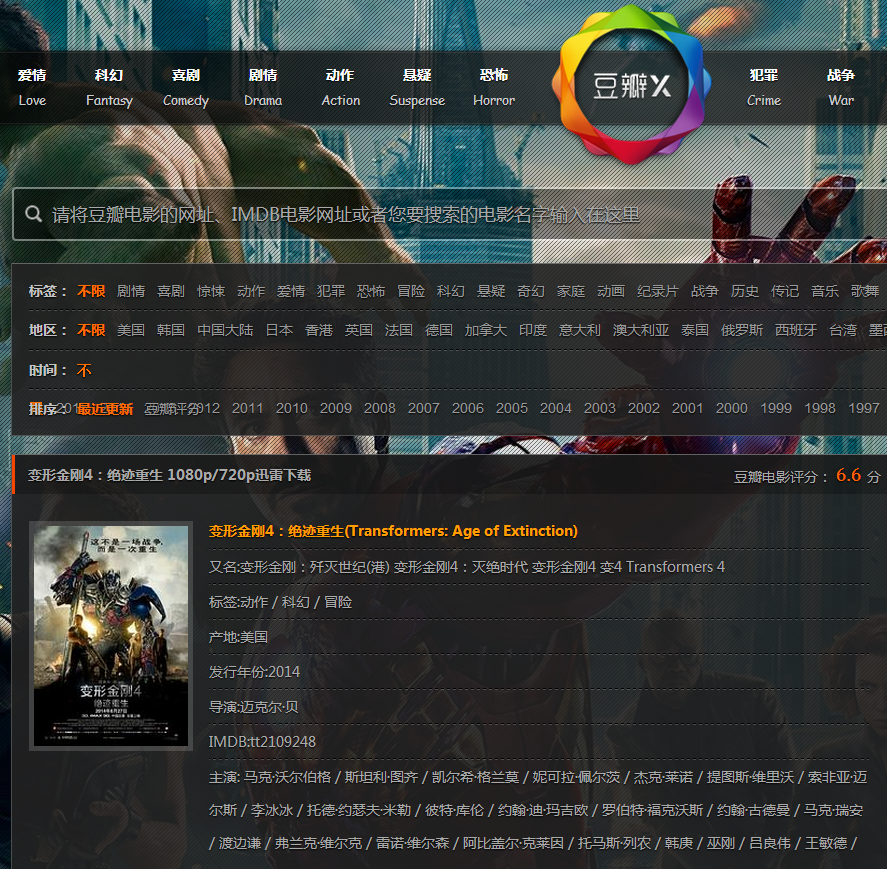Choose 法国 region filter
Image resolution: width=887 pixels, height=869 pixels.
(x=399, y=330)
